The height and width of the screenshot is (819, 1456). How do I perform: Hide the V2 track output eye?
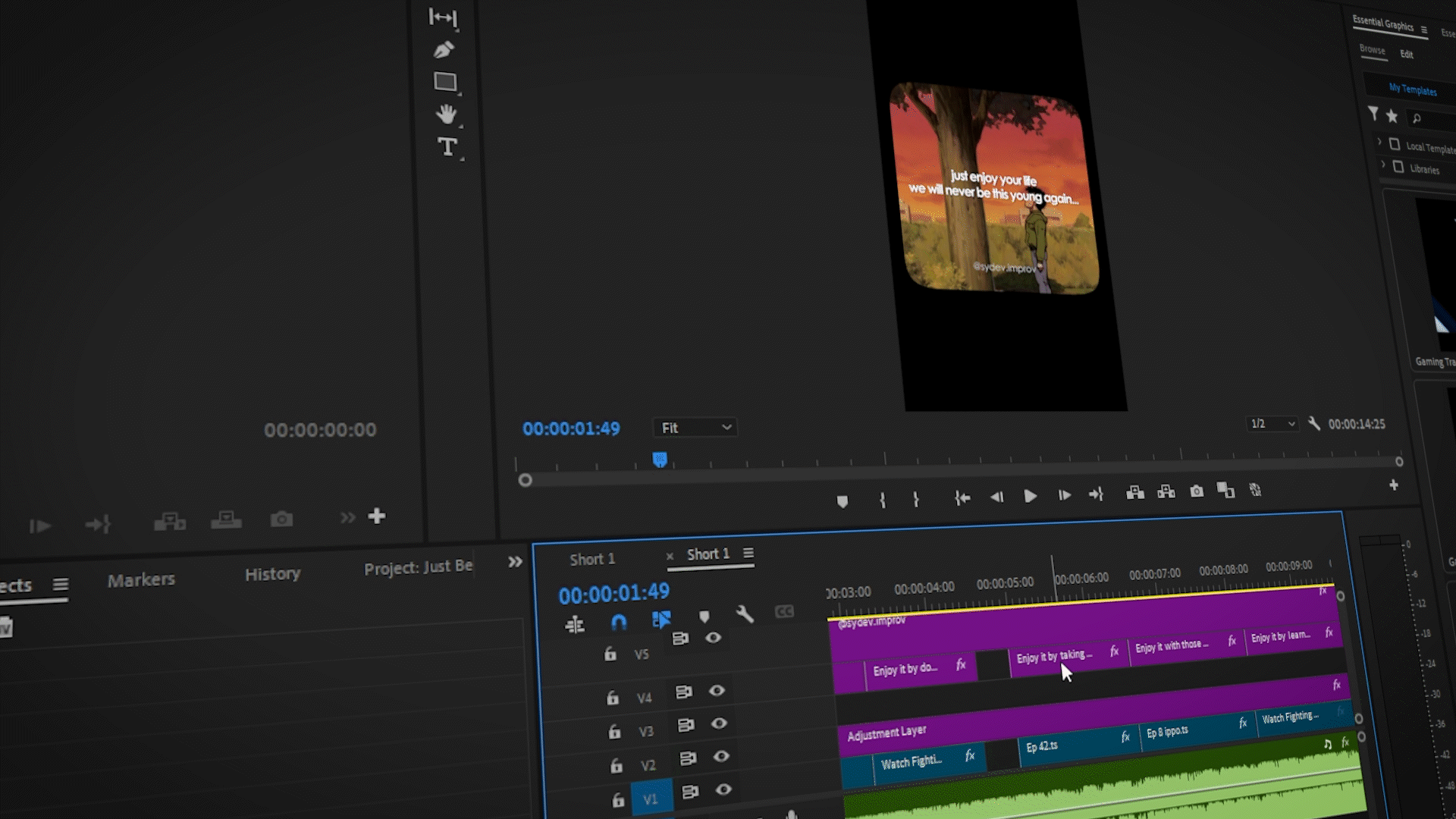tap(721, 756)
